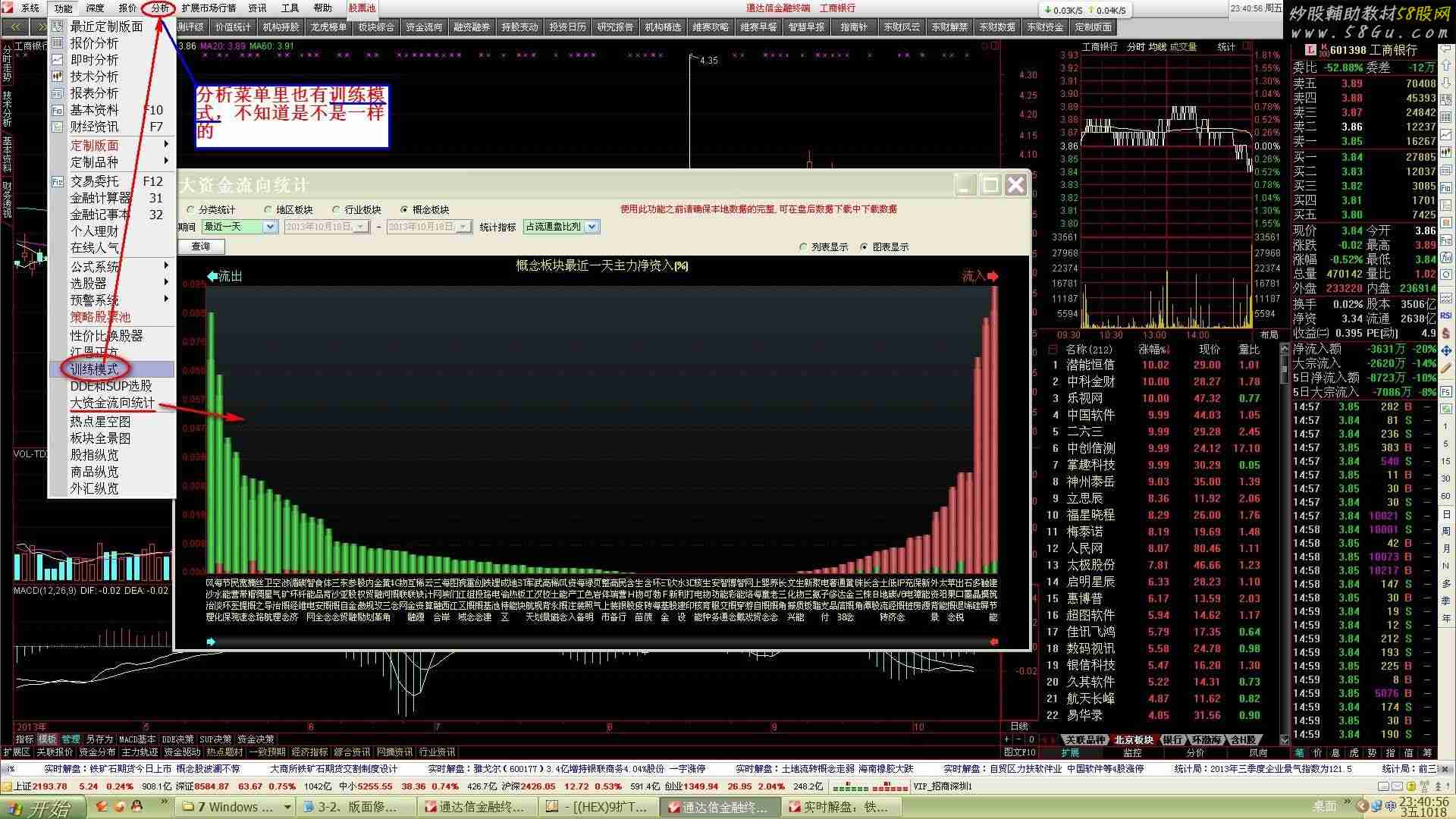Screen dimensions: 1456x819
Task: Open the start date picker dropdown
Action: point(361,227)
